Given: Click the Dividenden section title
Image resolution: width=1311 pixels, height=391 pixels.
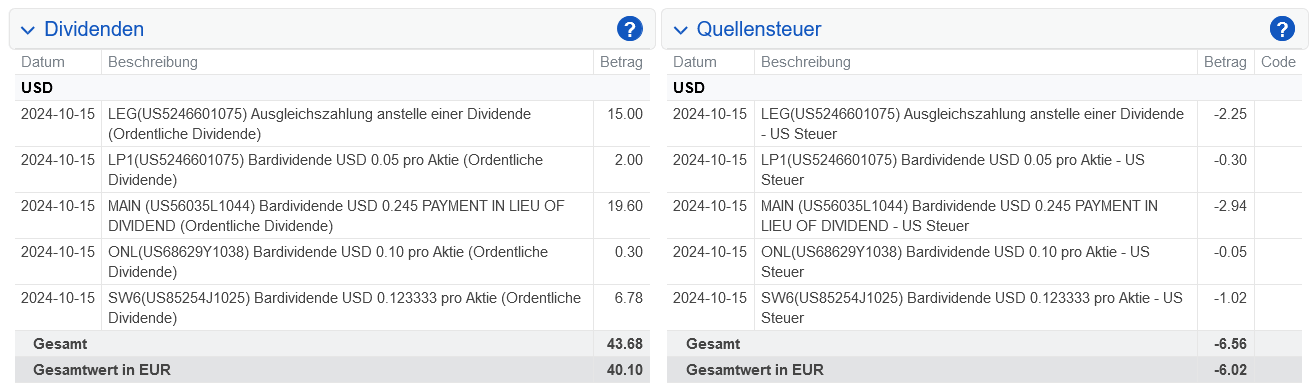Looking at the screenshot, I should [x=94, y=30].
